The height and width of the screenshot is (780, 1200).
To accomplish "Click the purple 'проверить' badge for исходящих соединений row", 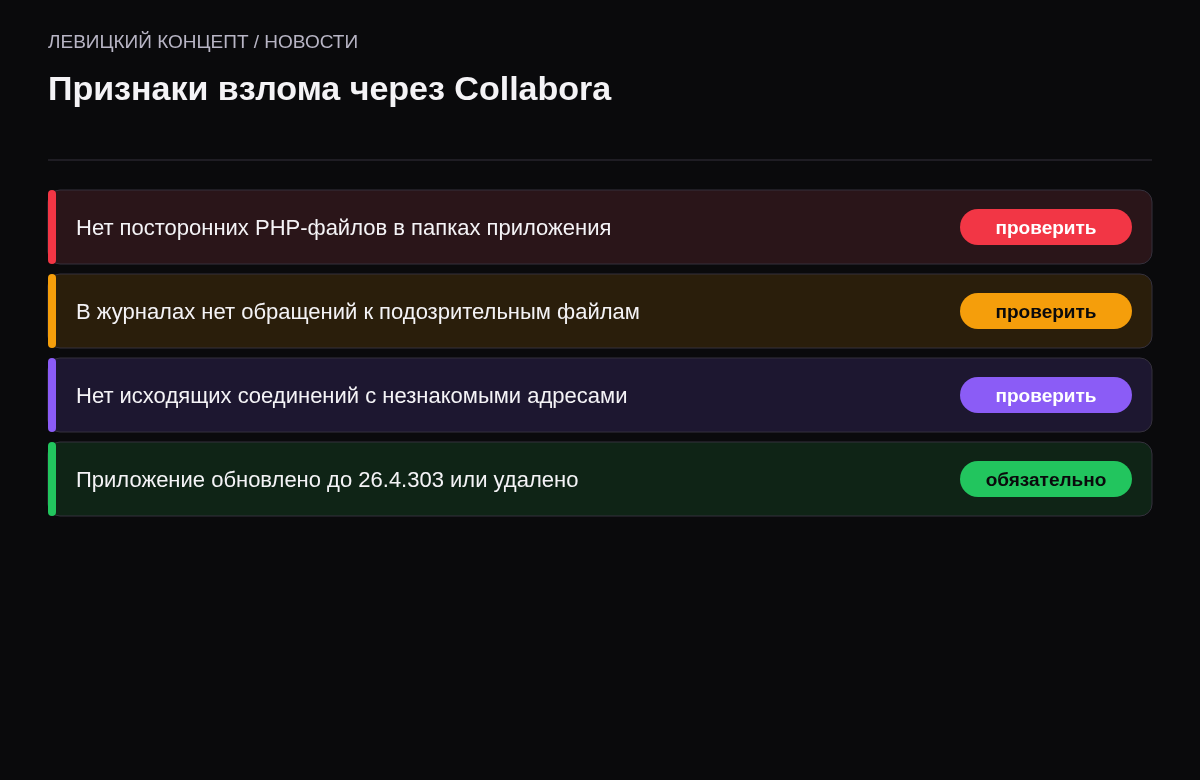I will [1046, 395].
